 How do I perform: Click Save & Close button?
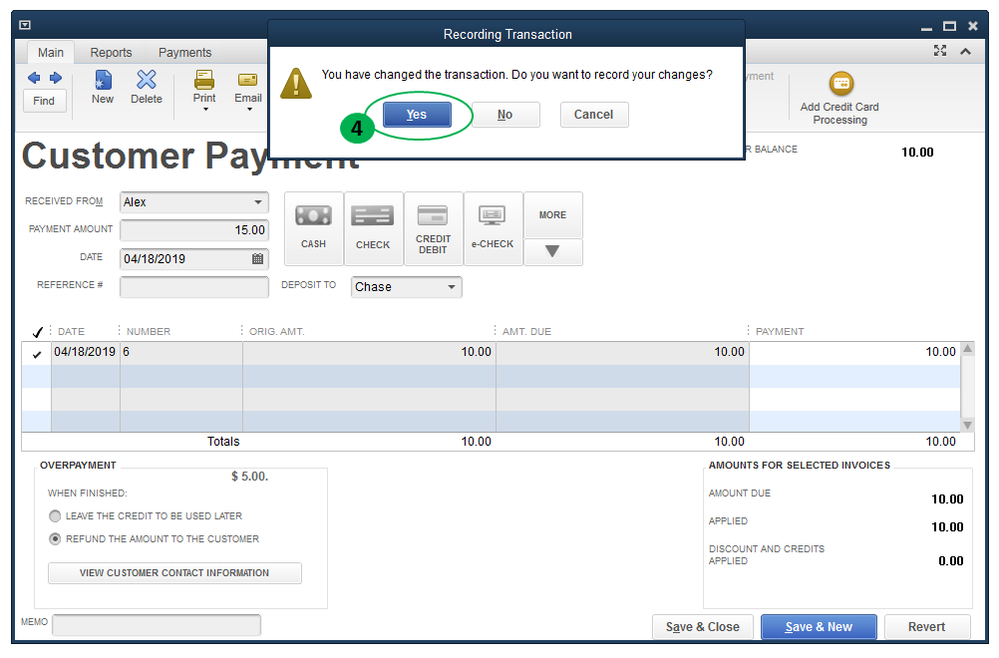pyautogui.click(x=702, y=627)
